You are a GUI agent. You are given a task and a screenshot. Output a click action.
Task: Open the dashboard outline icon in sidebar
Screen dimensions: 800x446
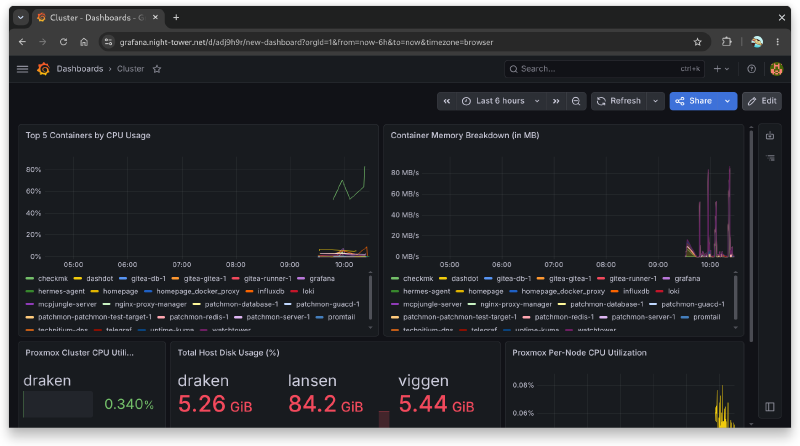(770, 158)
